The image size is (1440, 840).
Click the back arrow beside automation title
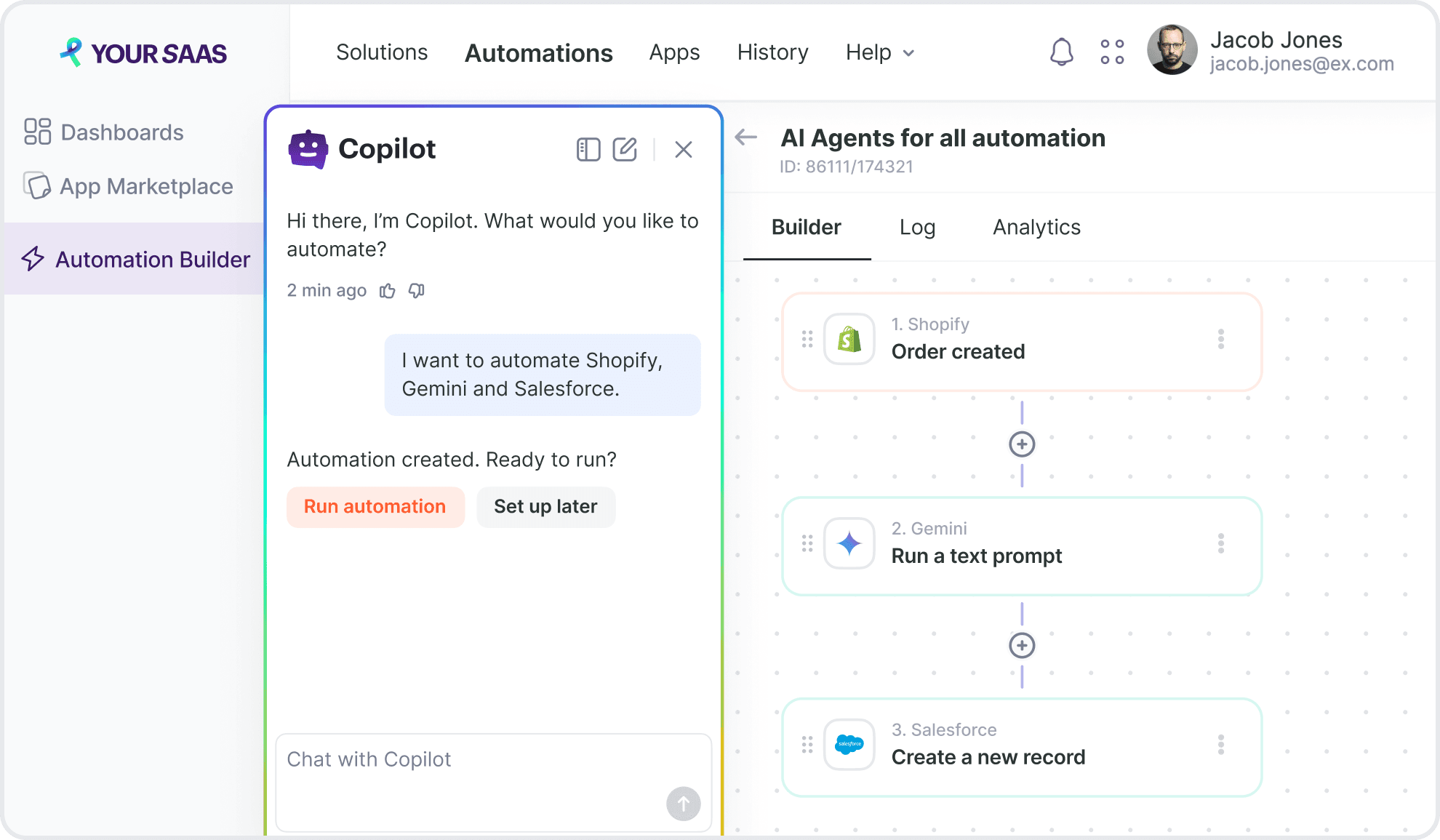746,137
